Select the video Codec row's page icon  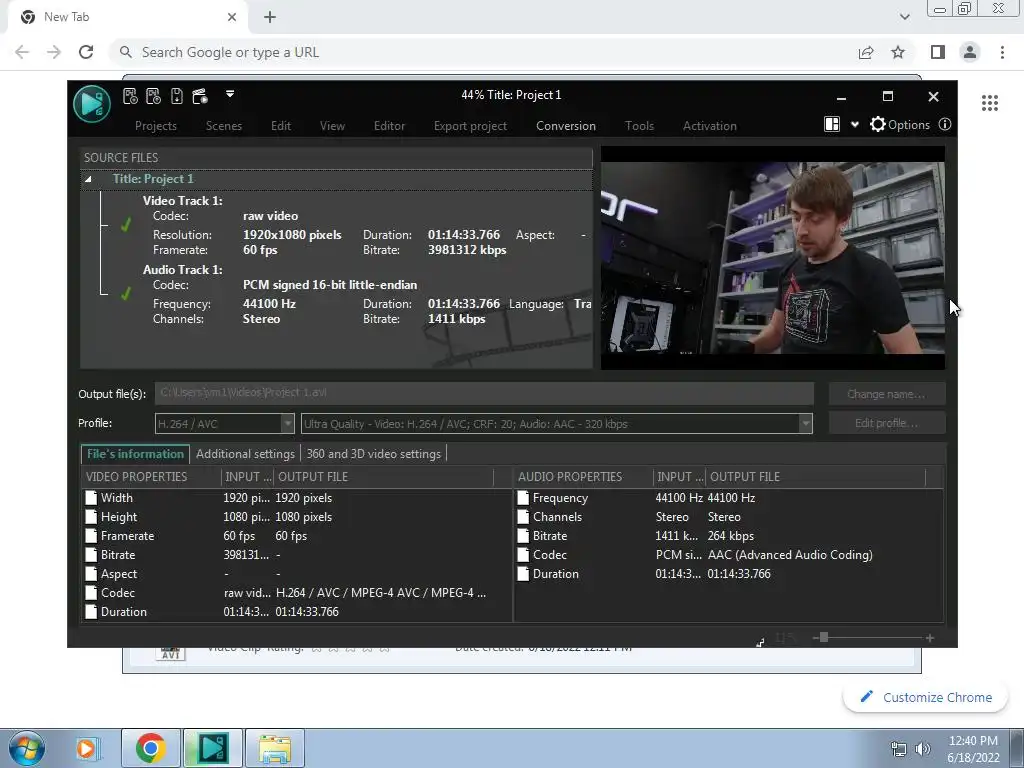point(91,593)
